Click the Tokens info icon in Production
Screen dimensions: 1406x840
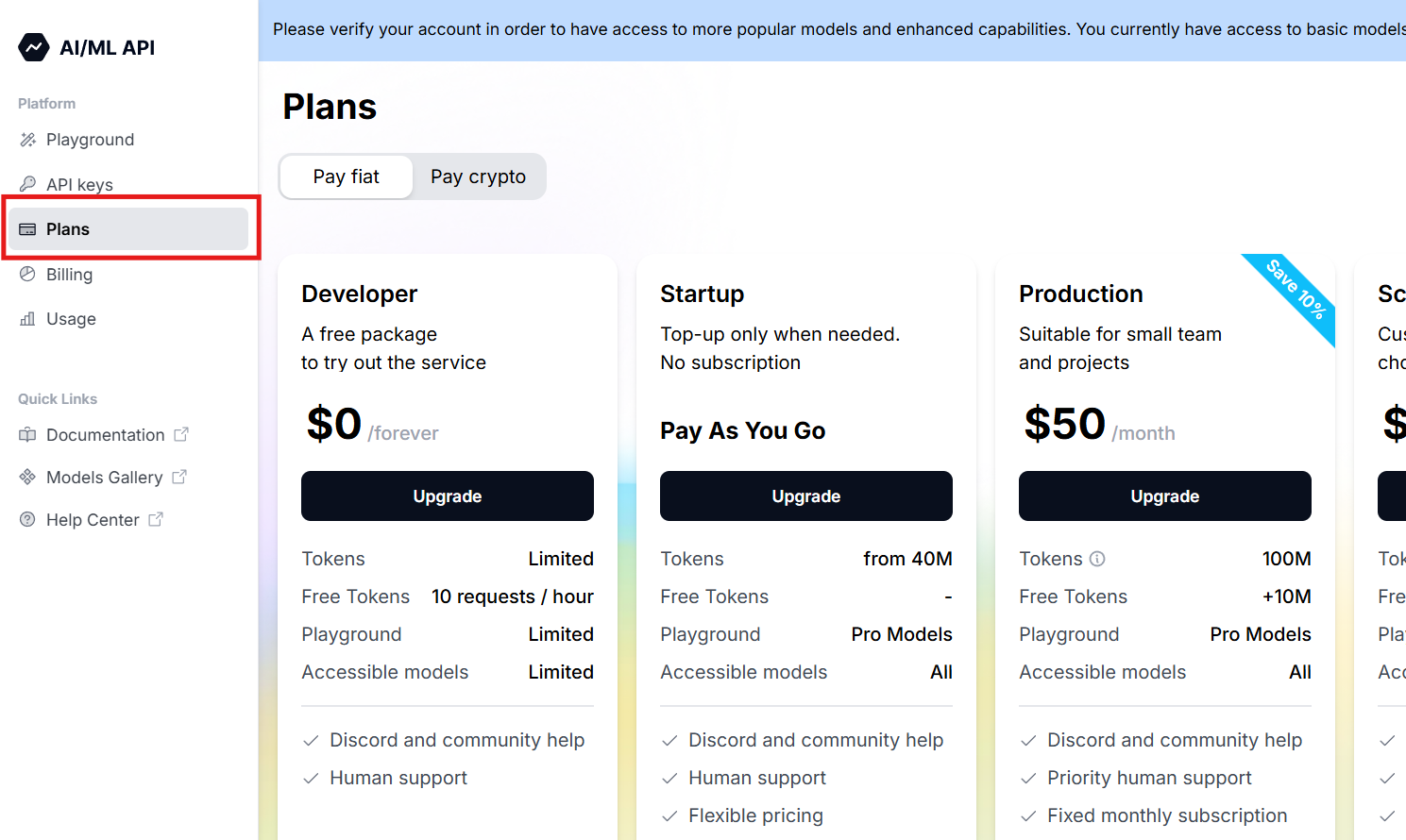point(1097,559)
